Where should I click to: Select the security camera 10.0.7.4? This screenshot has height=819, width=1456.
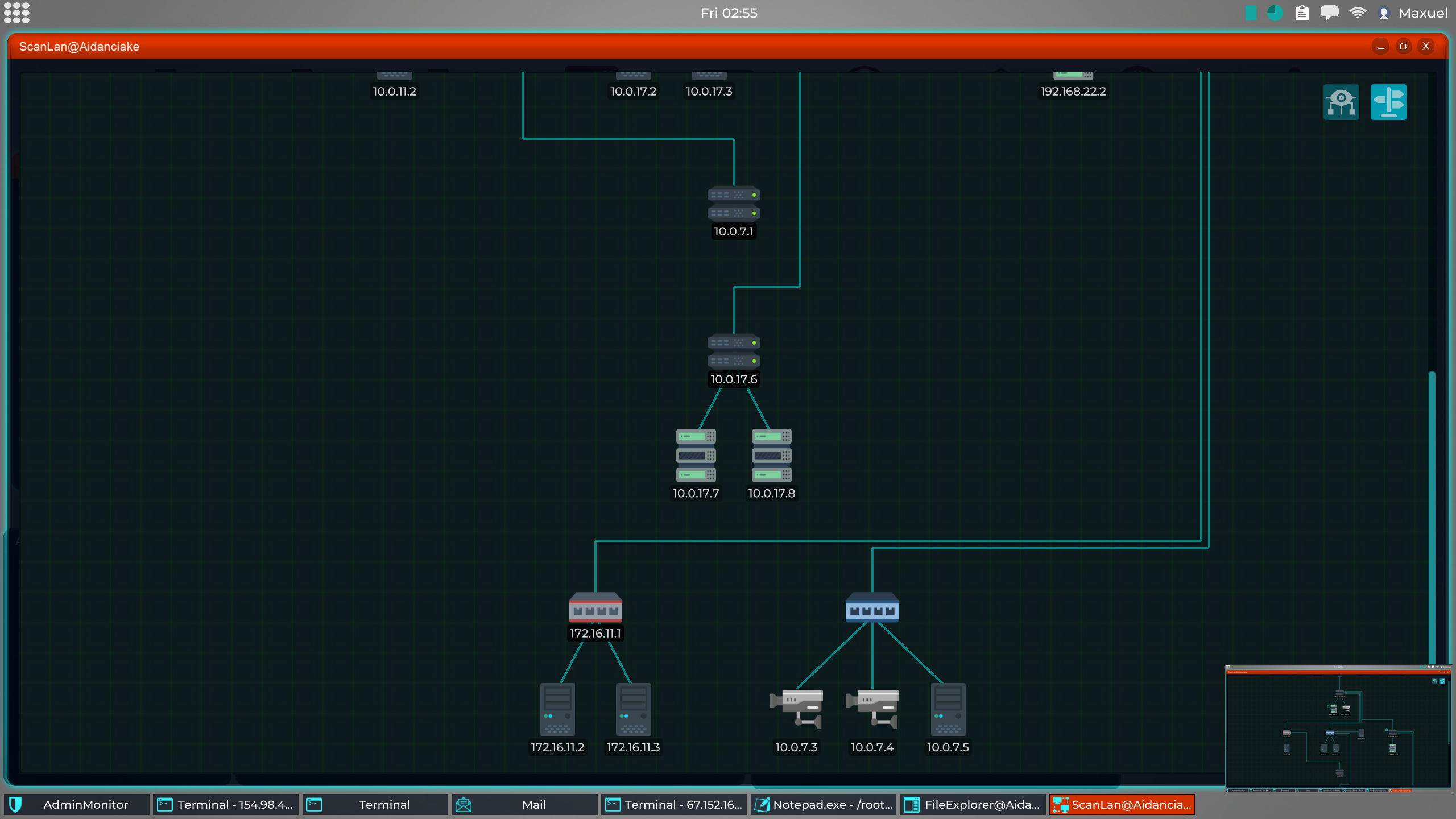click(872, 709)
